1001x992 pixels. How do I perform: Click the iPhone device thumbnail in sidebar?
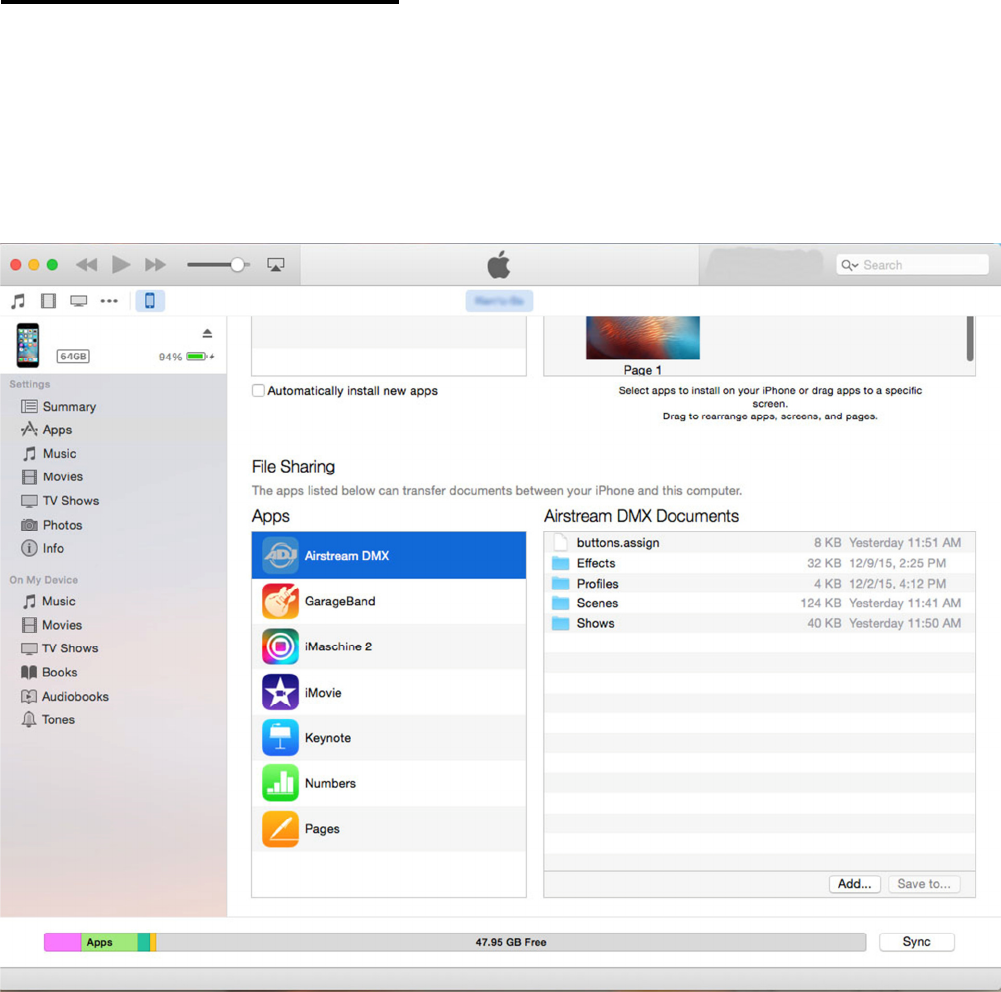click(x=27, y=345)
